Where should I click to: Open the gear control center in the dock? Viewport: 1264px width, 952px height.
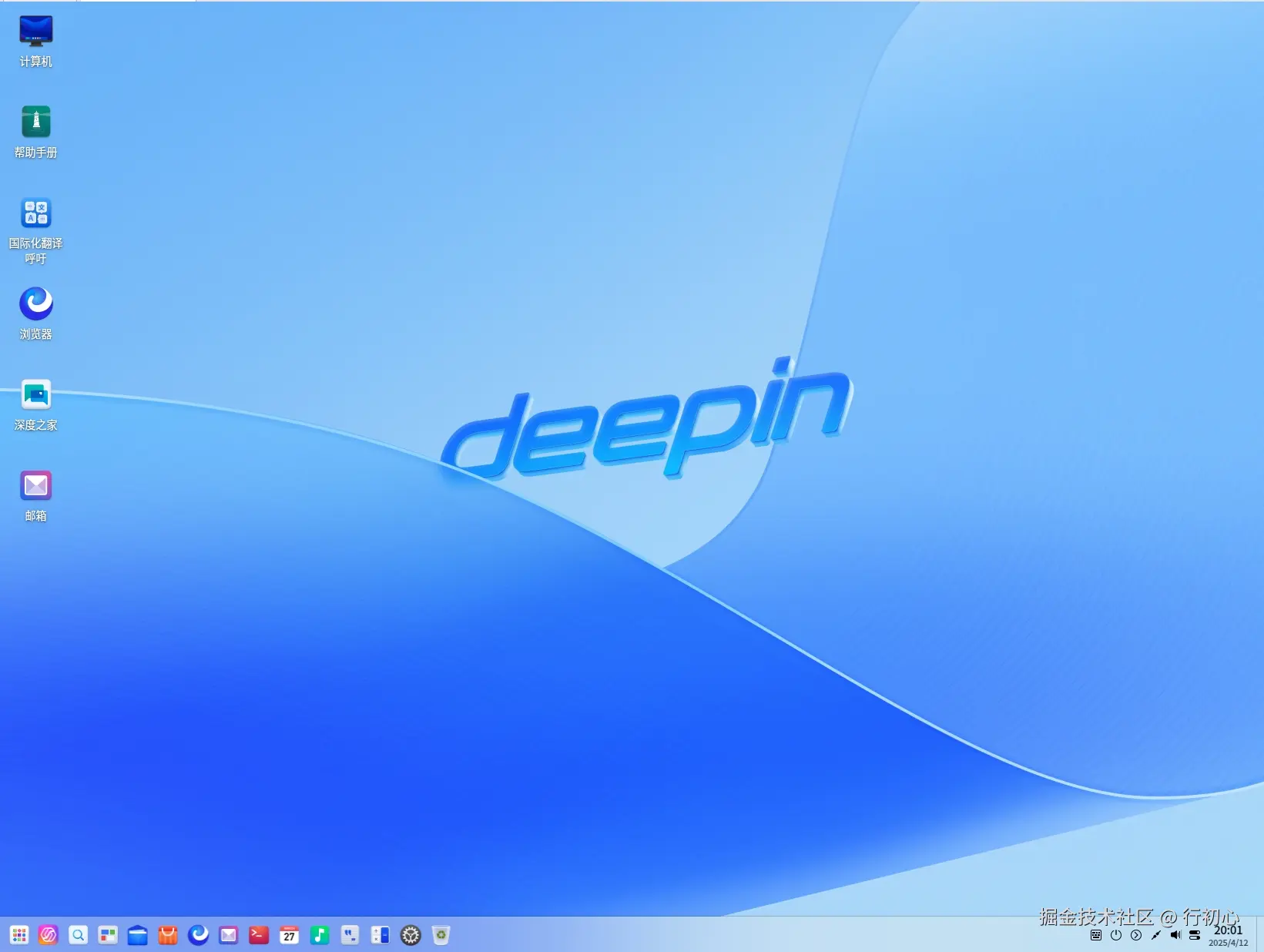coord(411,935)
